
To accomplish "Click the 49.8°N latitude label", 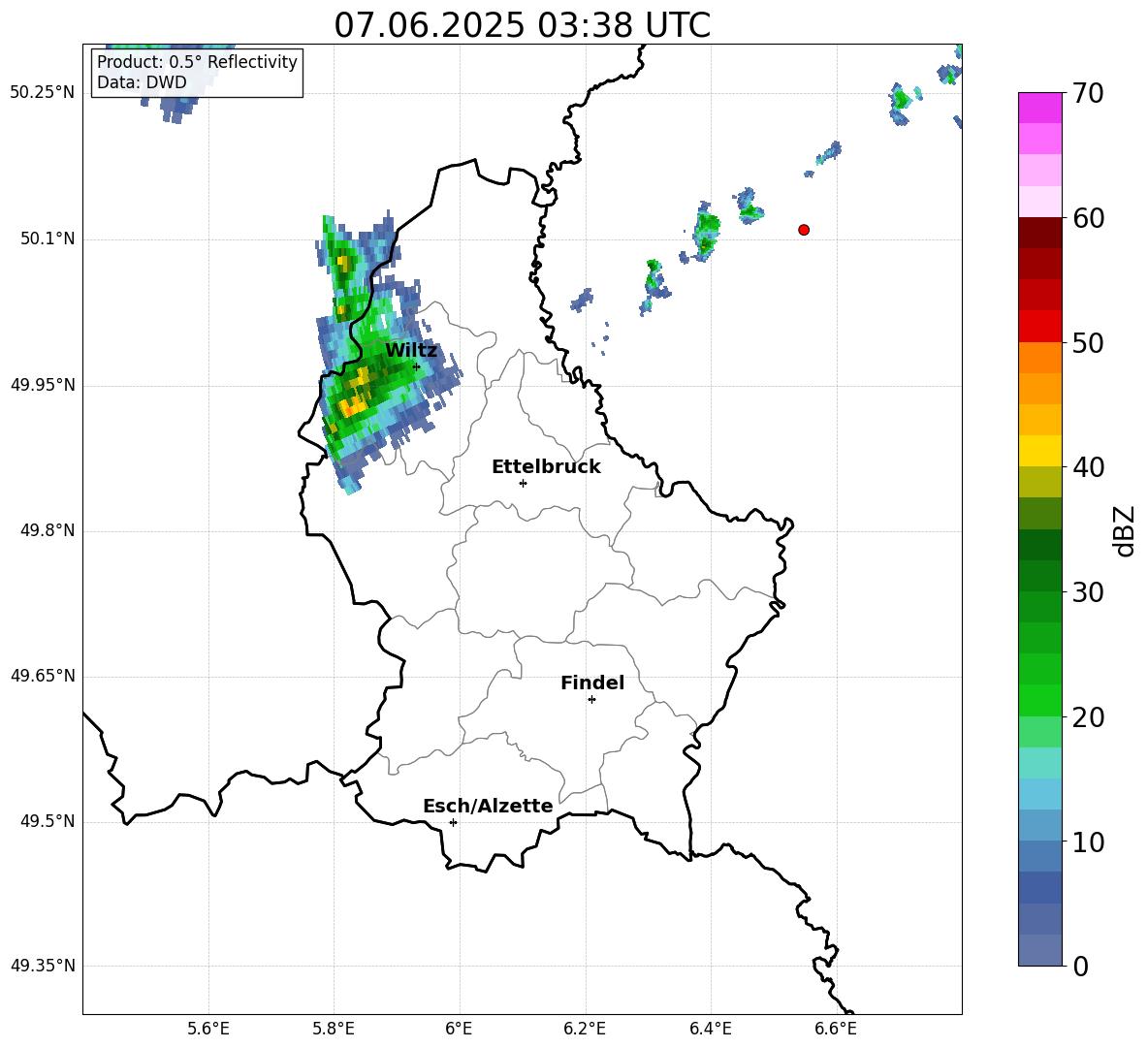I will tap(48, 530).
